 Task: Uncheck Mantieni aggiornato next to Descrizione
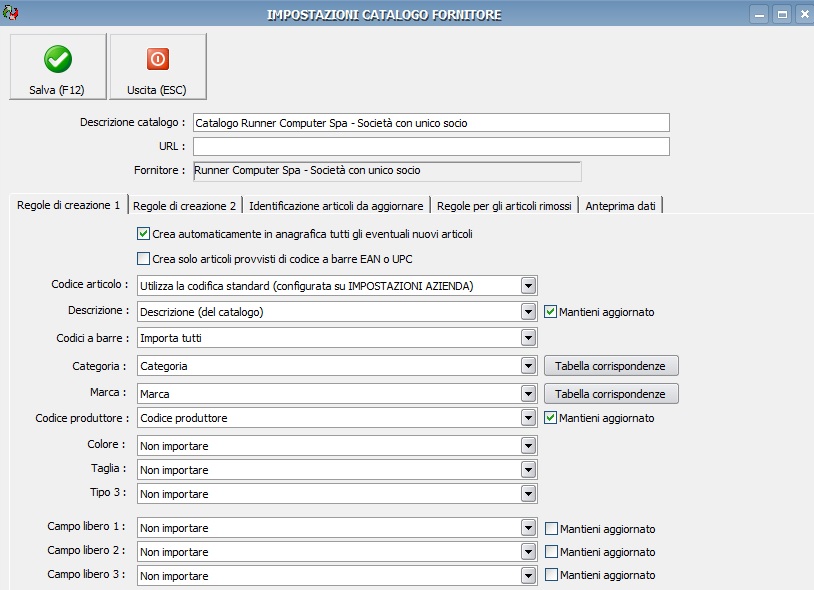tap(550, 311)
